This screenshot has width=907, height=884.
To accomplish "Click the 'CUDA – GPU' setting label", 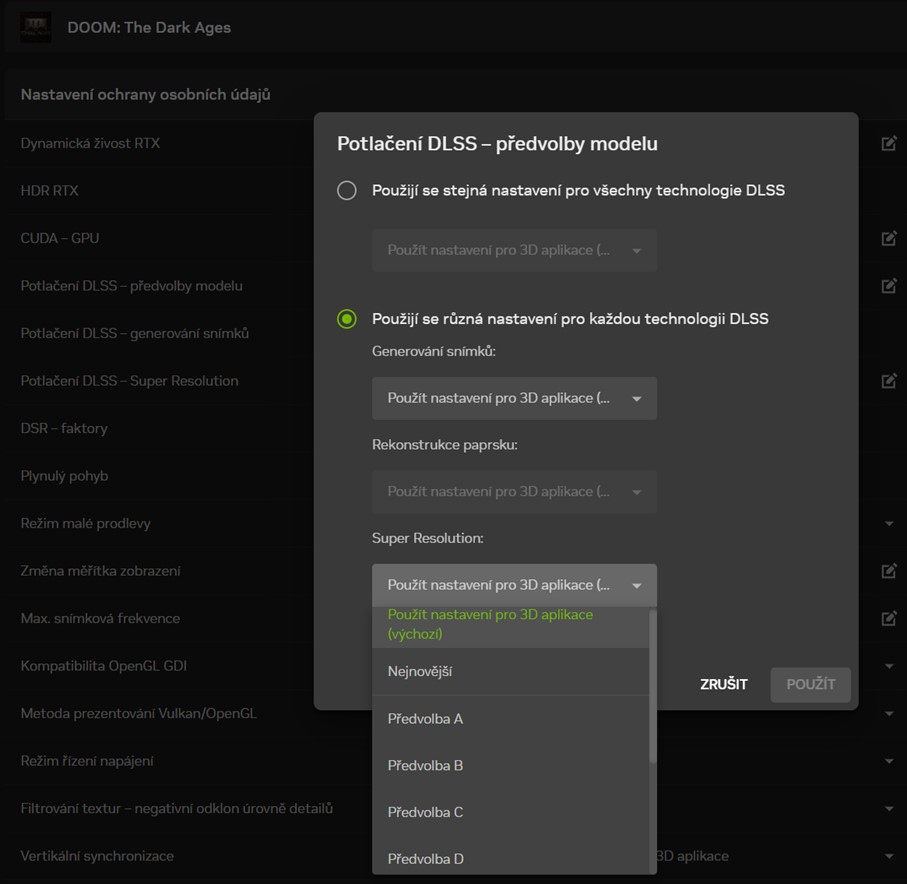I will point(60,238).
